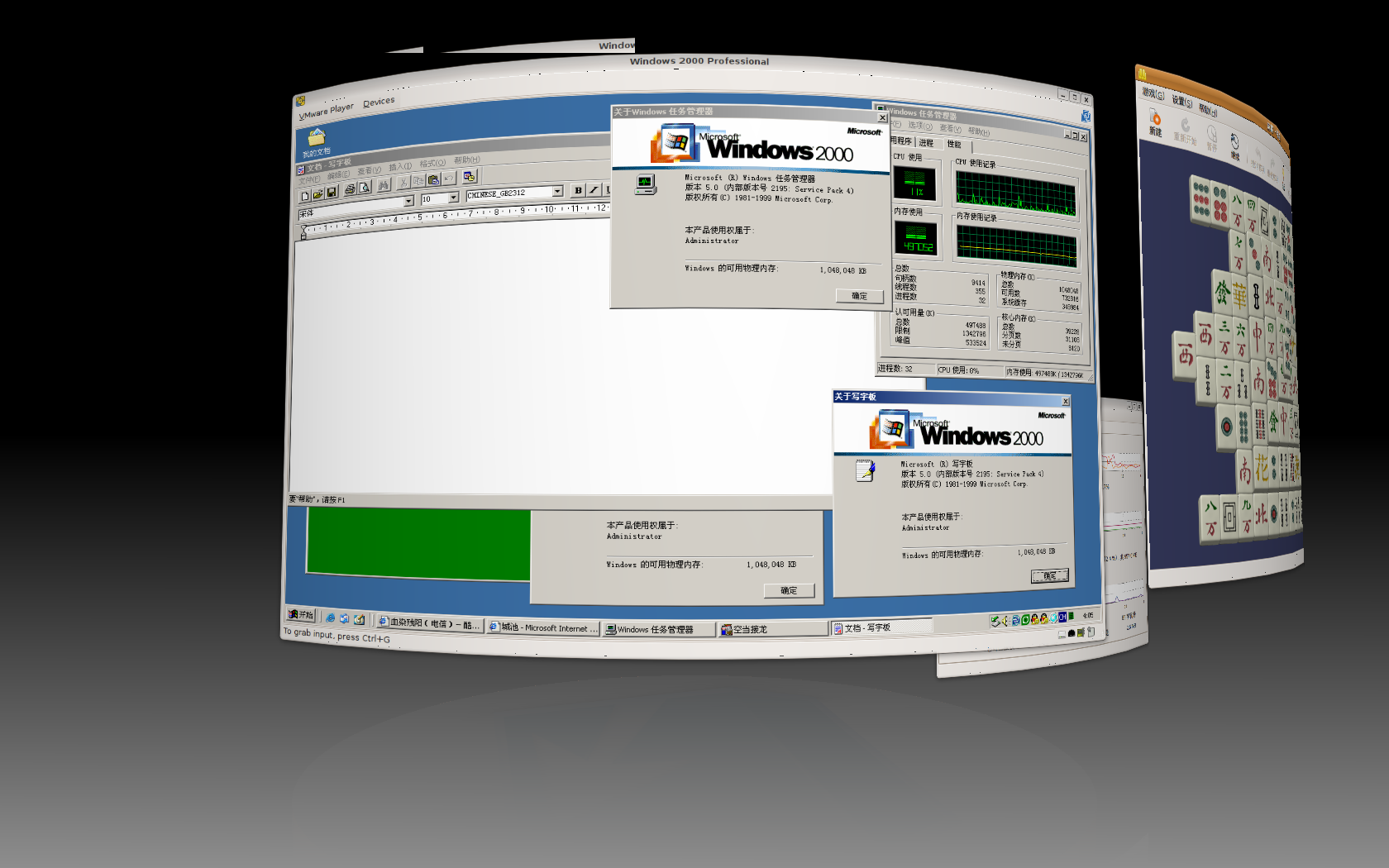Click the 重新开始 restart icon in Mahjongg

[x=1185, y=132]
